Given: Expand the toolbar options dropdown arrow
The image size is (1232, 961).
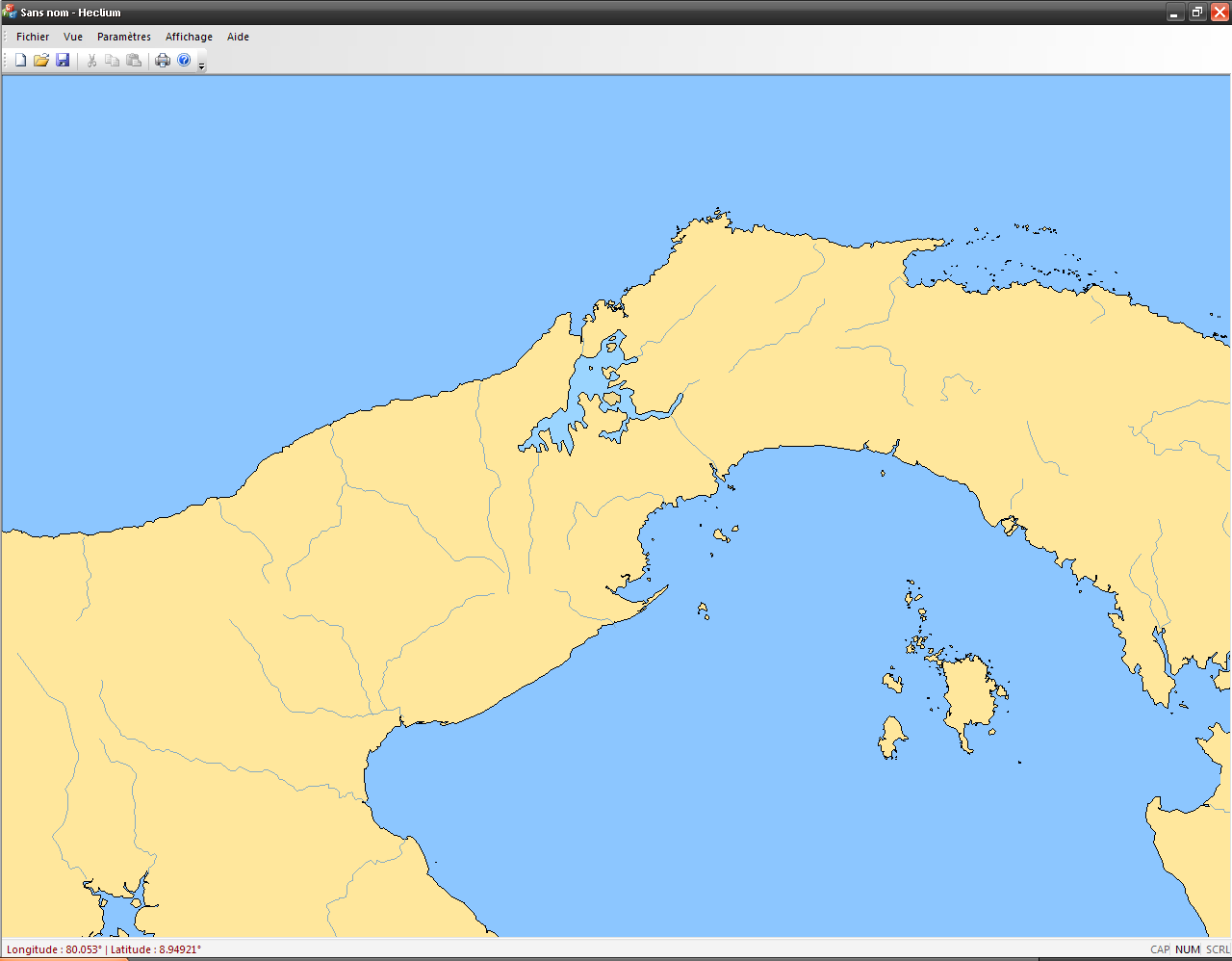Looking at the screenshot, I should 201,65.
